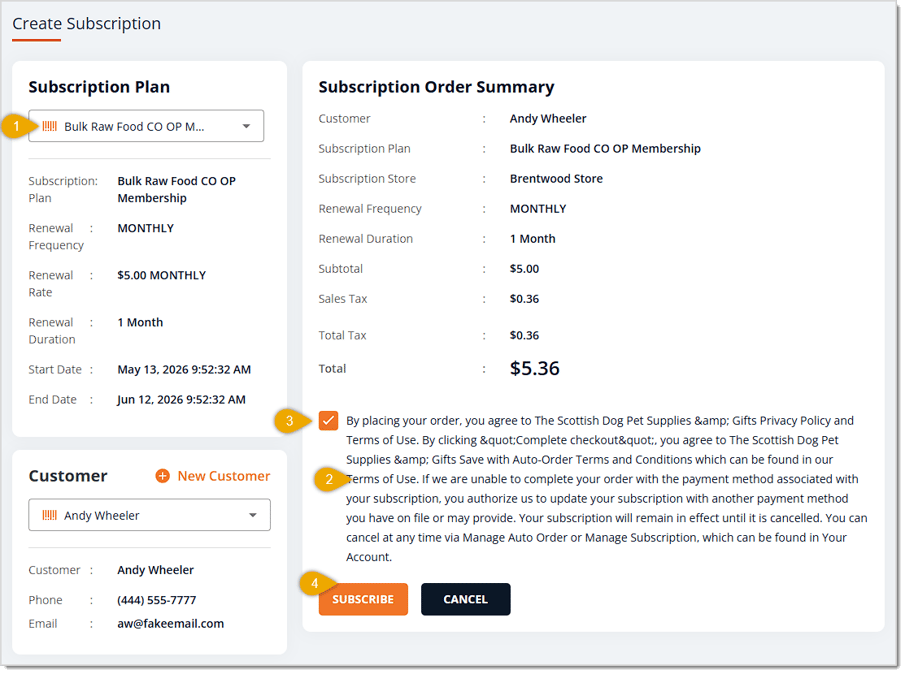This screenshot has width=905, height=674.
Task: Click the Subtotal value $5.00
Action: [524, 269]
